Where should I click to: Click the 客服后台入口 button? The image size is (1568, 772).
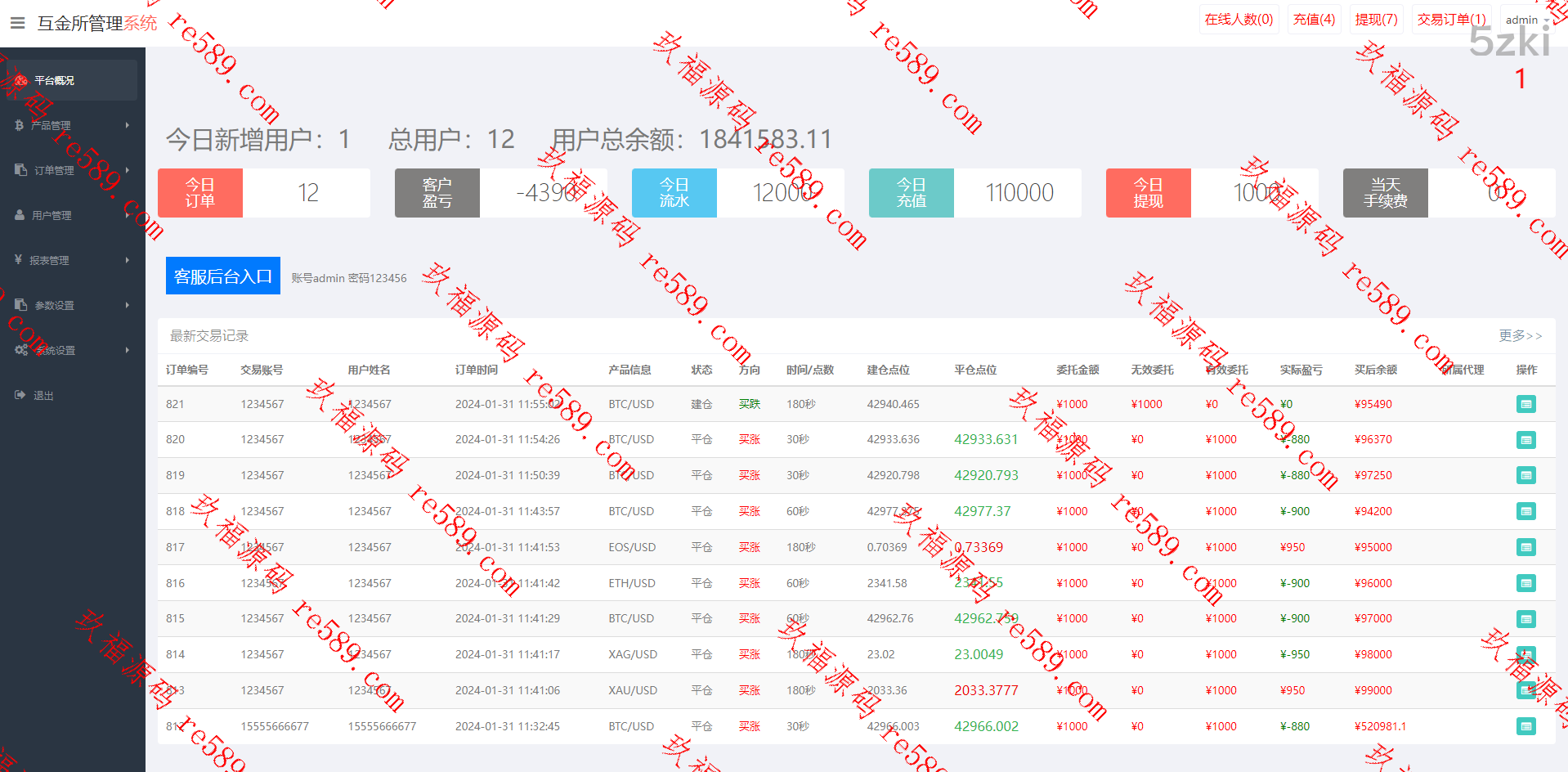(x=222, y=276)
